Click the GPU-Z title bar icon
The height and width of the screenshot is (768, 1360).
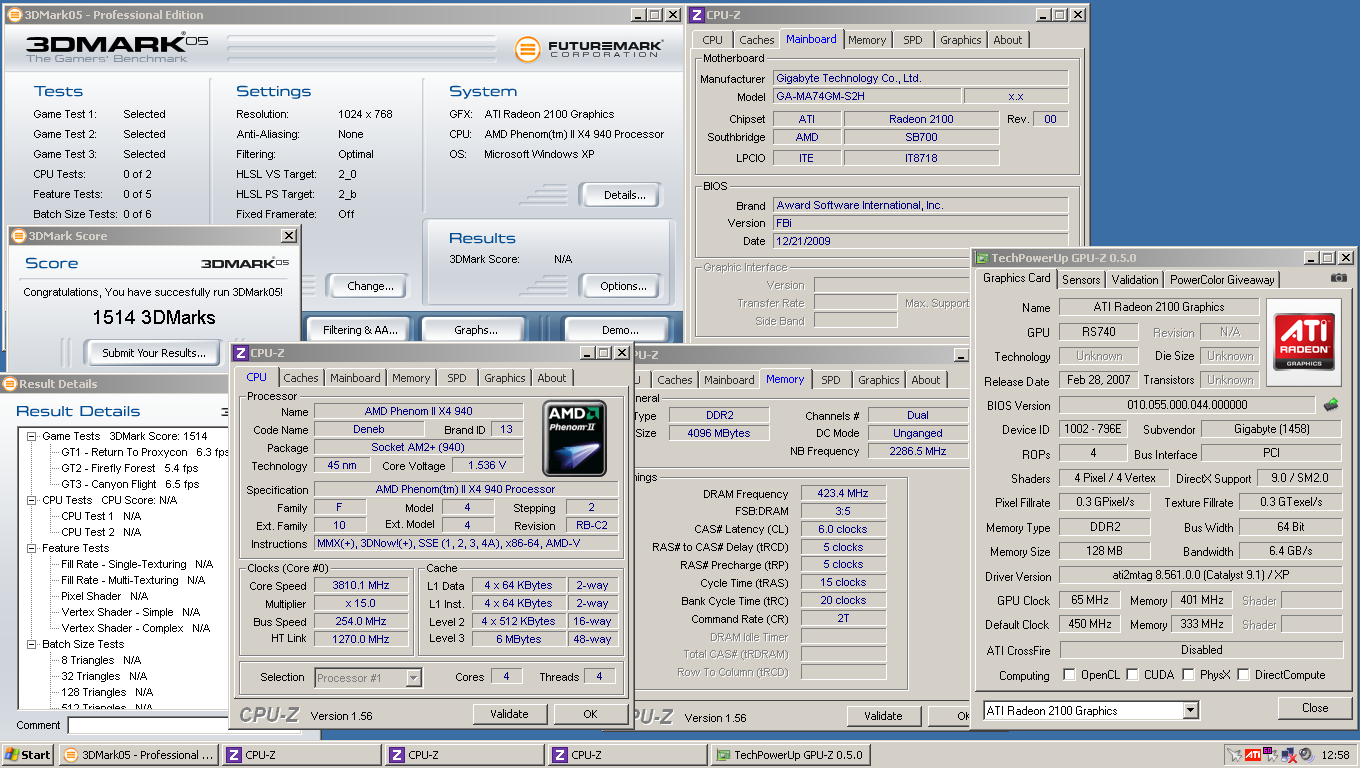(984, 258)
